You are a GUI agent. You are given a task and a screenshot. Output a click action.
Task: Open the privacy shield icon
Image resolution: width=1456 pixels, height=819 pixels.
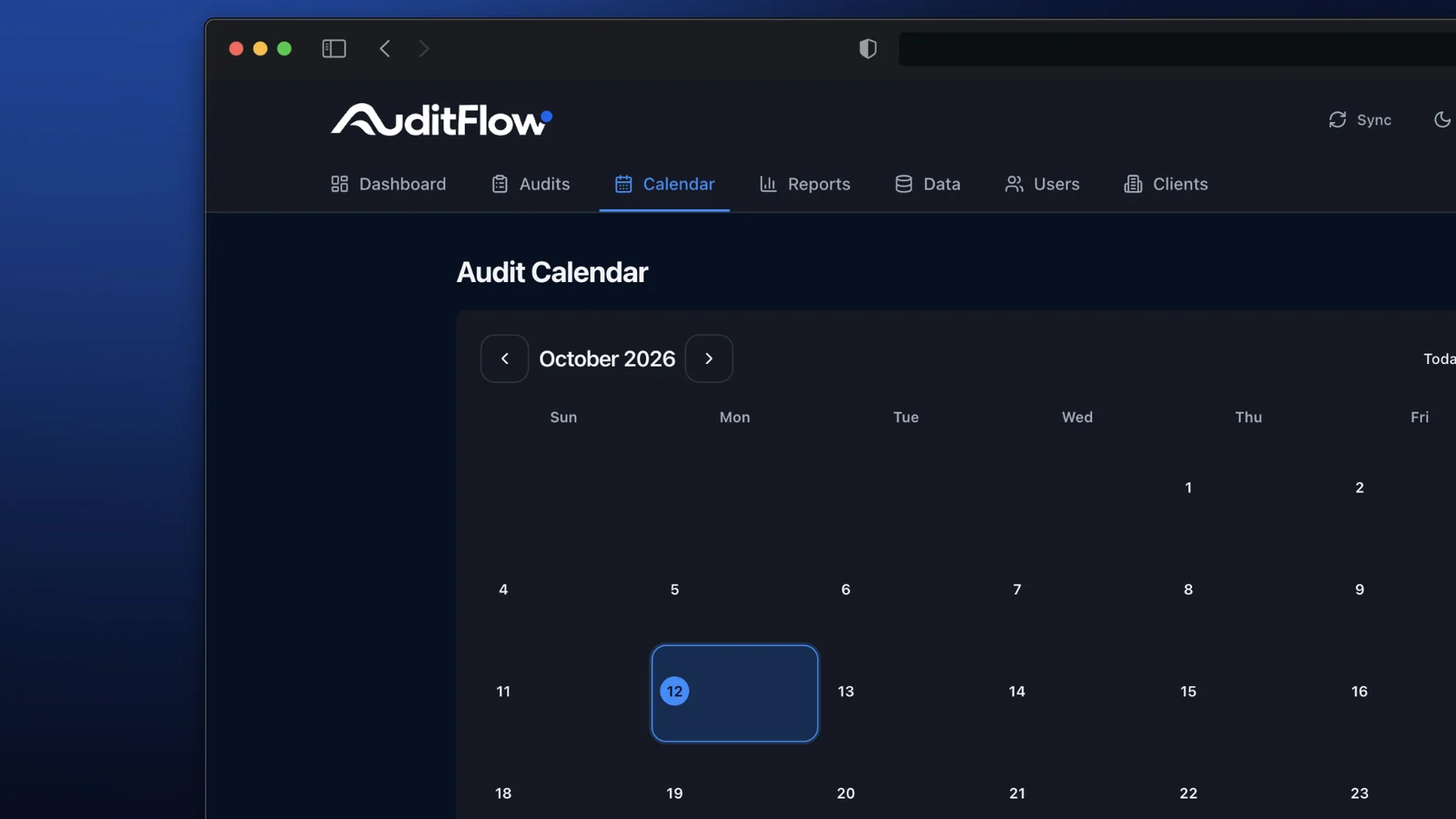pos(868,48)
